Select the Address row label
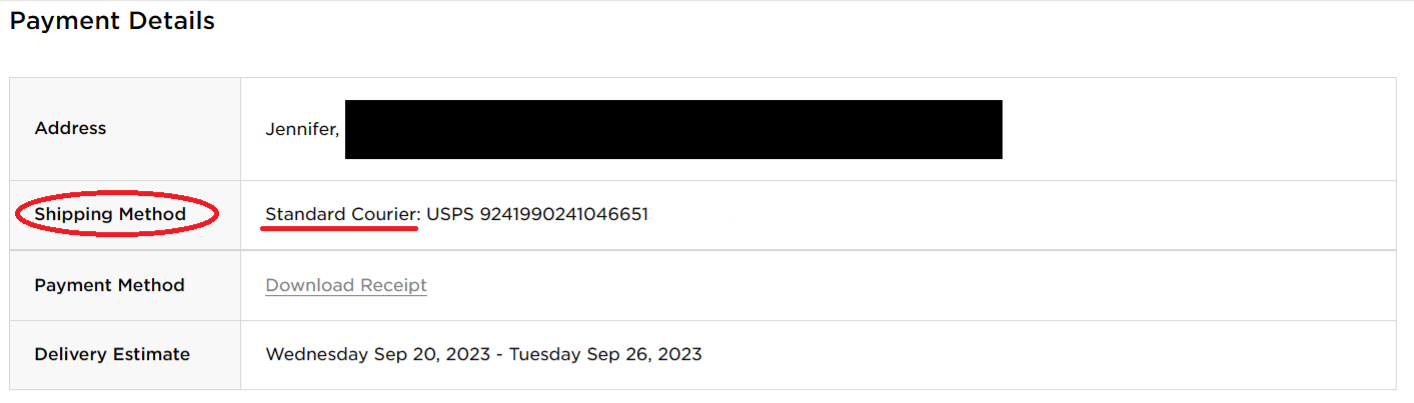This screenshot has height=403, width=1414. point(70,128)
